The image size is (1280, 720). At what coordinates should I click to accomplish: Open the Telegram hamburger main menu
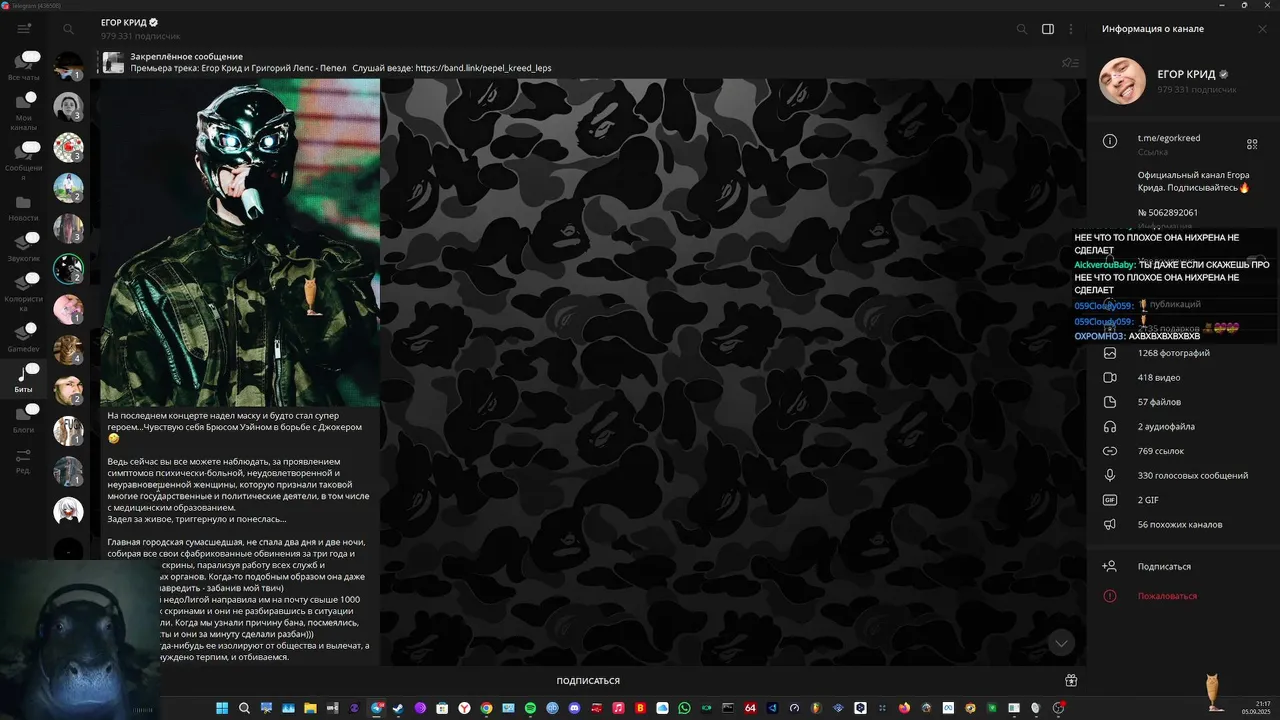click(x=24, y=29)
